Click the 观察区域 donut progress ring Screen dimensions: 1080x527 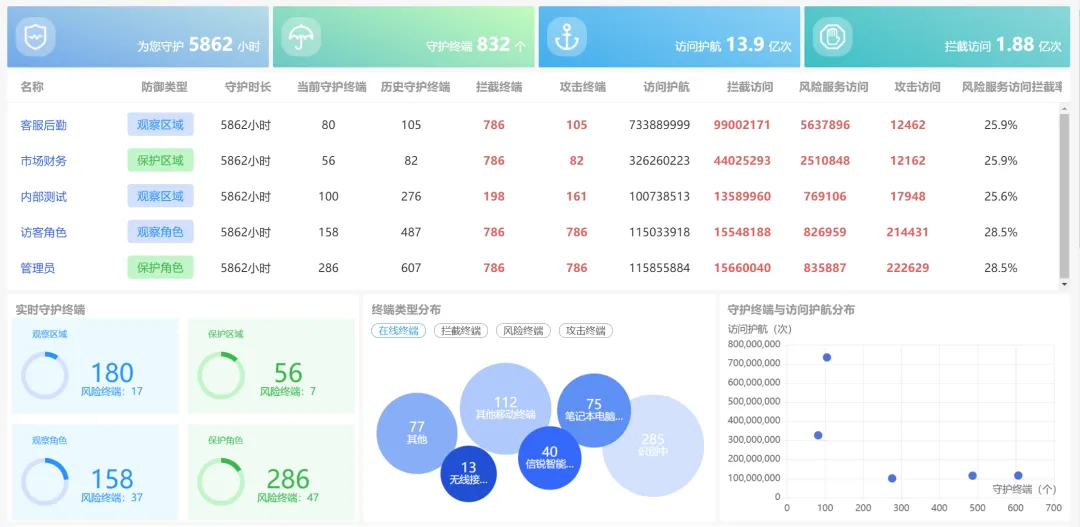45,375
